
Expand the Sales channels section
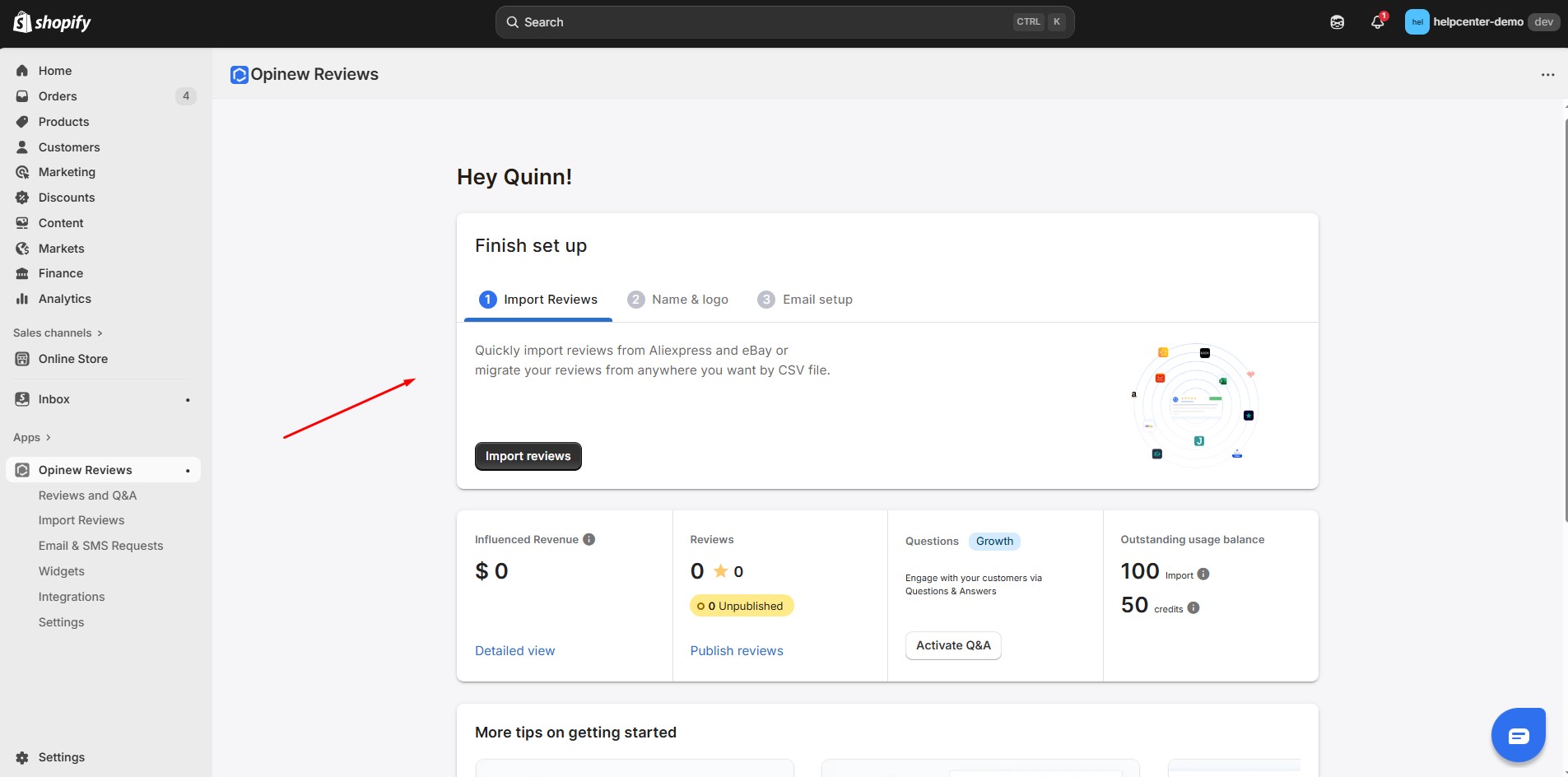click(58, 333)
